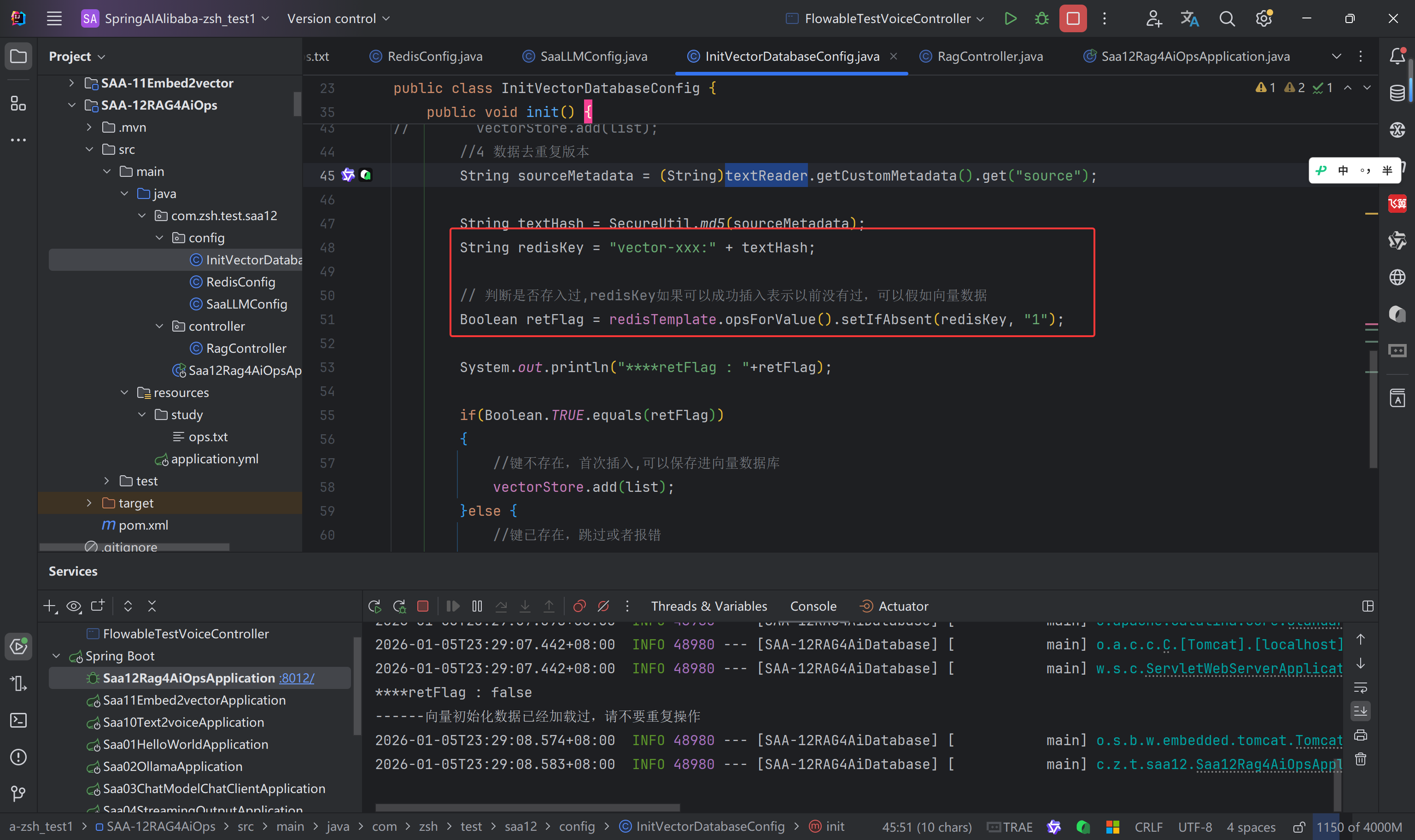
Task: Clear console with the trash icon
Action: [x=1361, y=759]
